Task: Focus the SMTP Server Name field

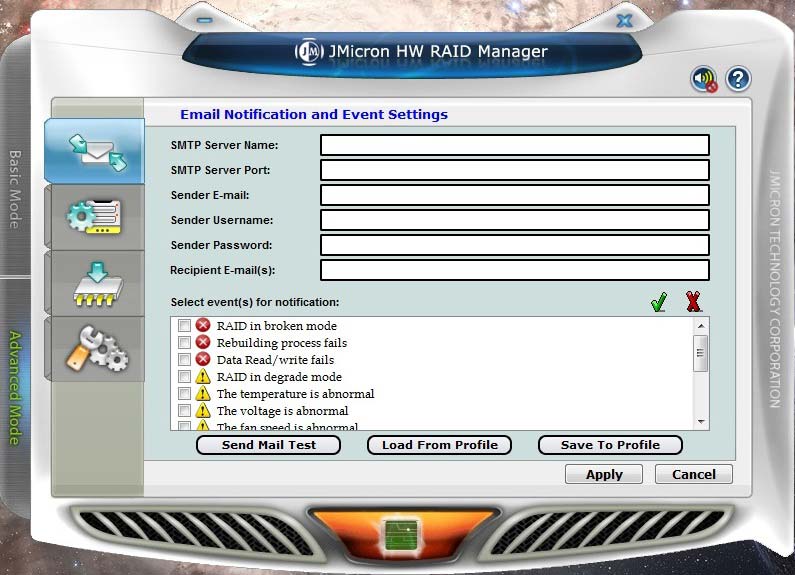Action: pos(514,146)
